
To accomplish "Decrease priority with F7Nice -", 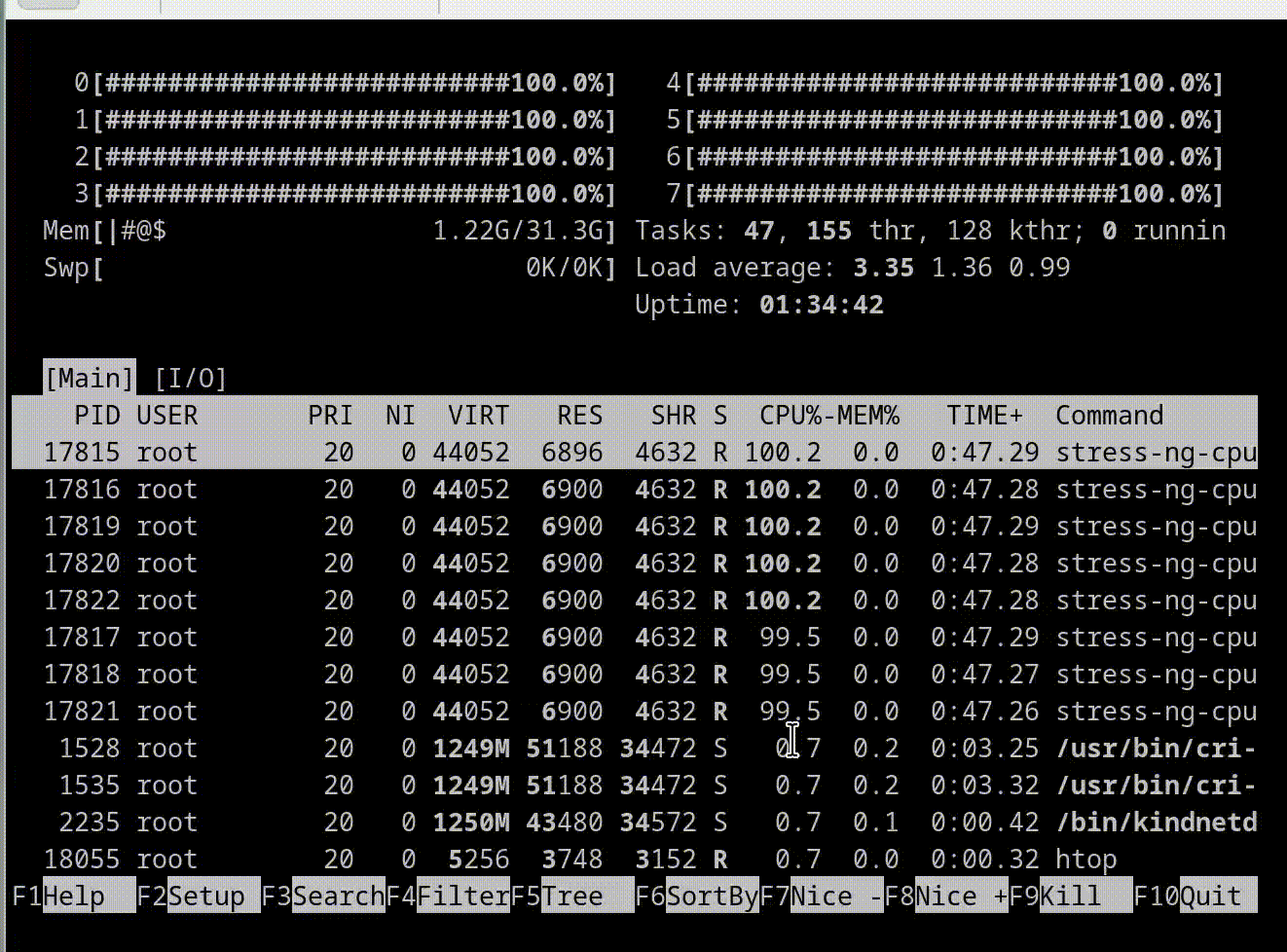I will (x=820, y=896).
